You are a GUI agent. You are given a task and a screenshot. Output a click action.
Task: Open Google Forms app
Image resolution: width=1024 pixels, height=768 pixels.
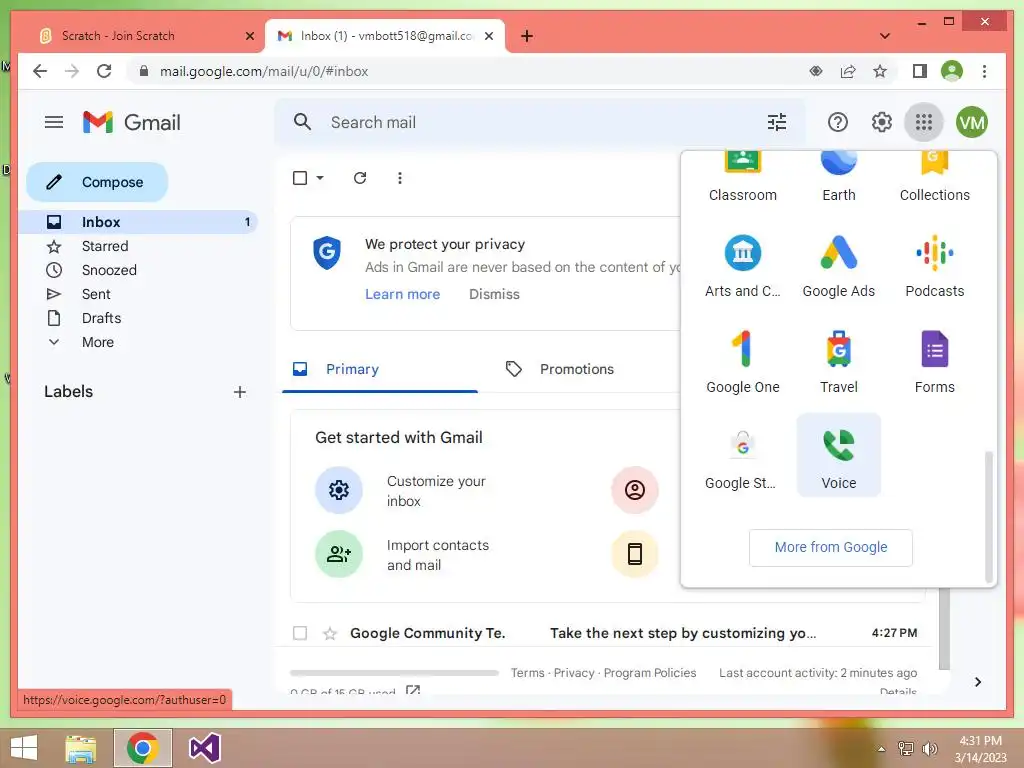(x=935, y=362)
